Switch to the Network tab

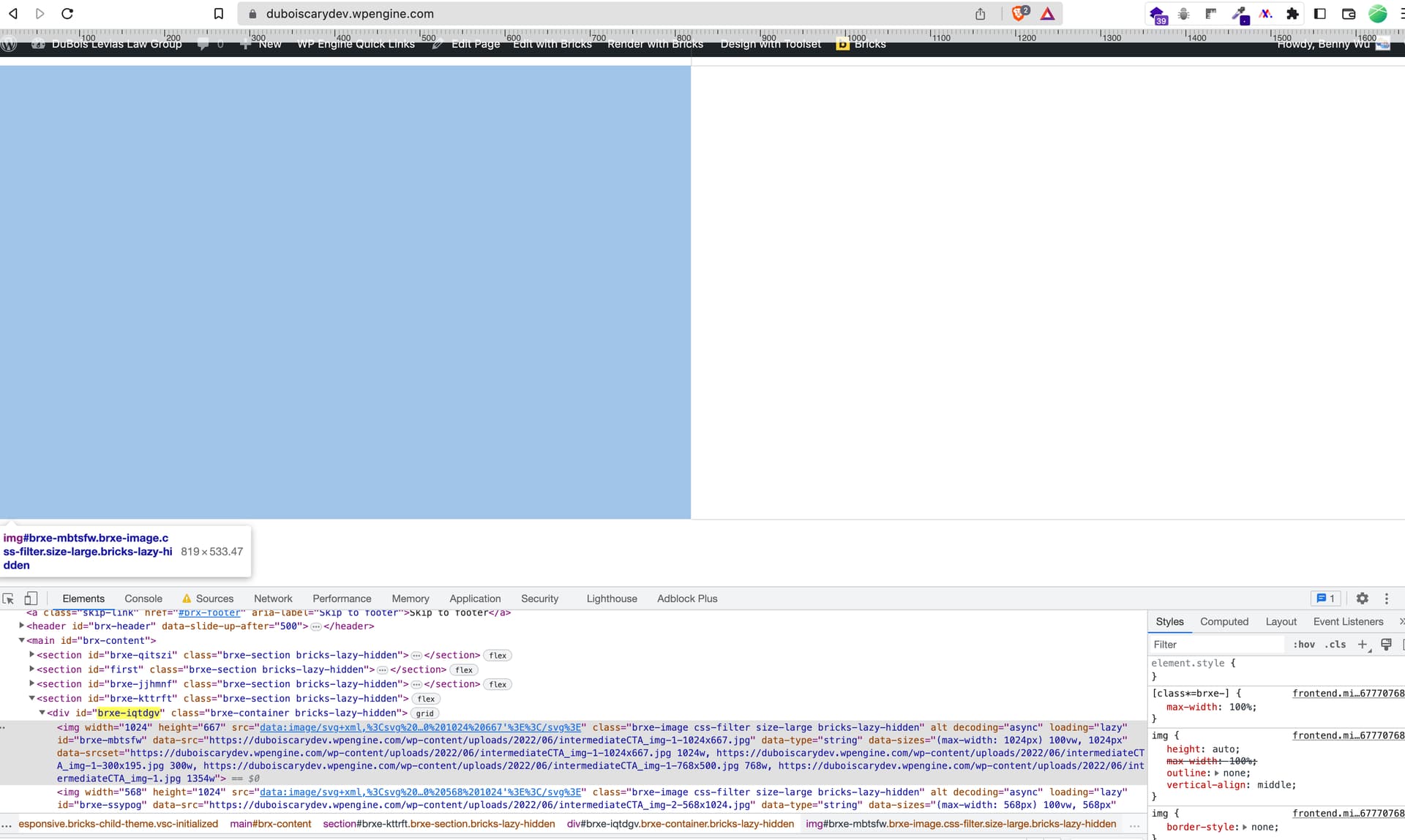click(x=273, y=599)
